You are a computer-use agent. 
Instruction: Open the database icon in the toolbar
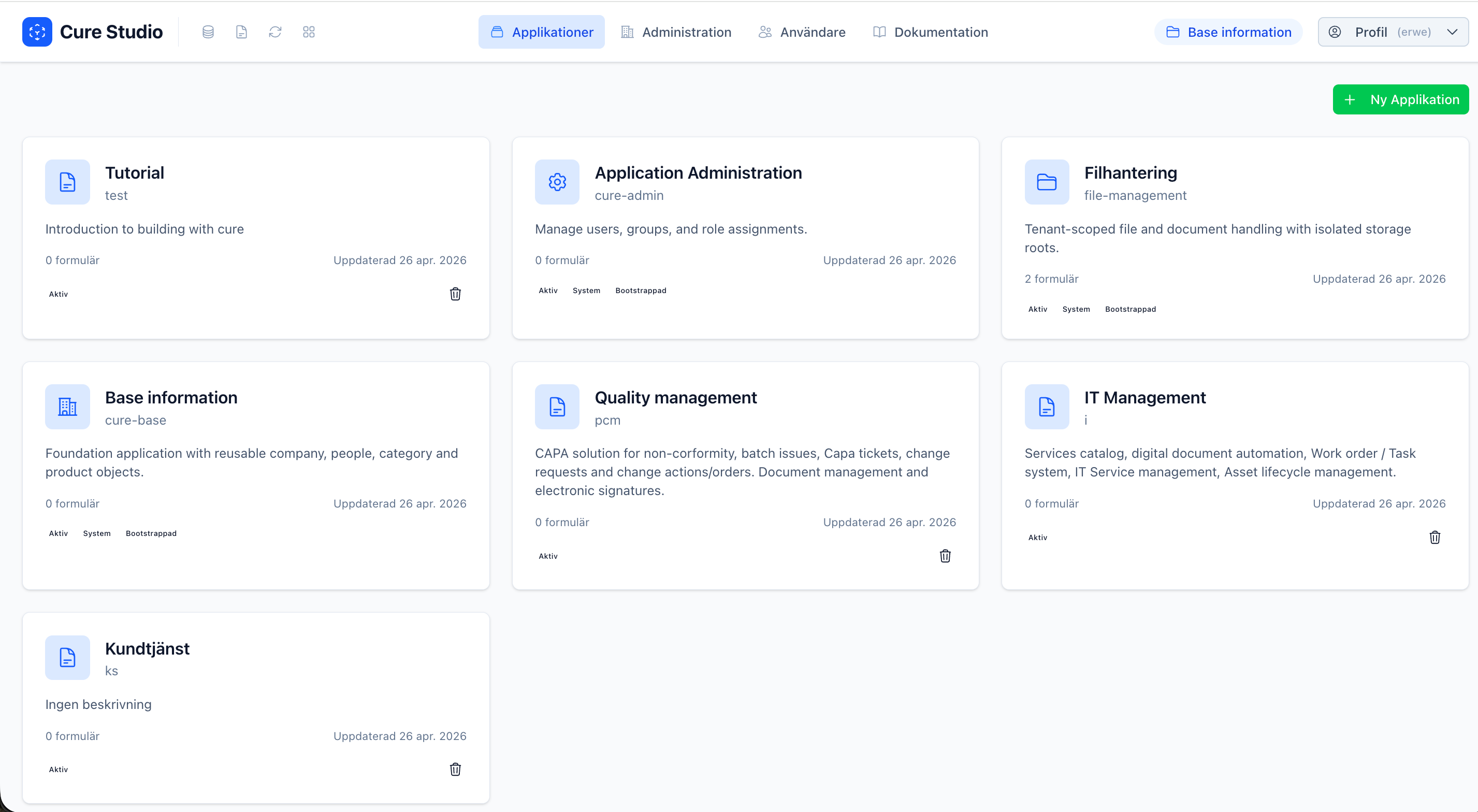click(208, 32)
